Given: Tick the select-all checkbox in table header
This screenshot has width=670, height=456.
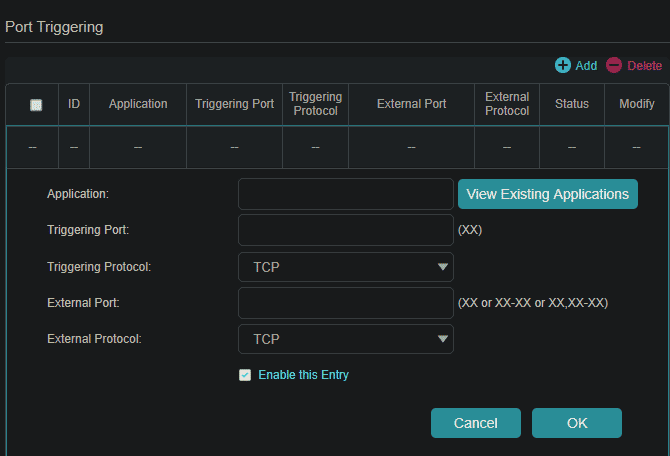Looking at the screenshot, I should pos(36,105).
